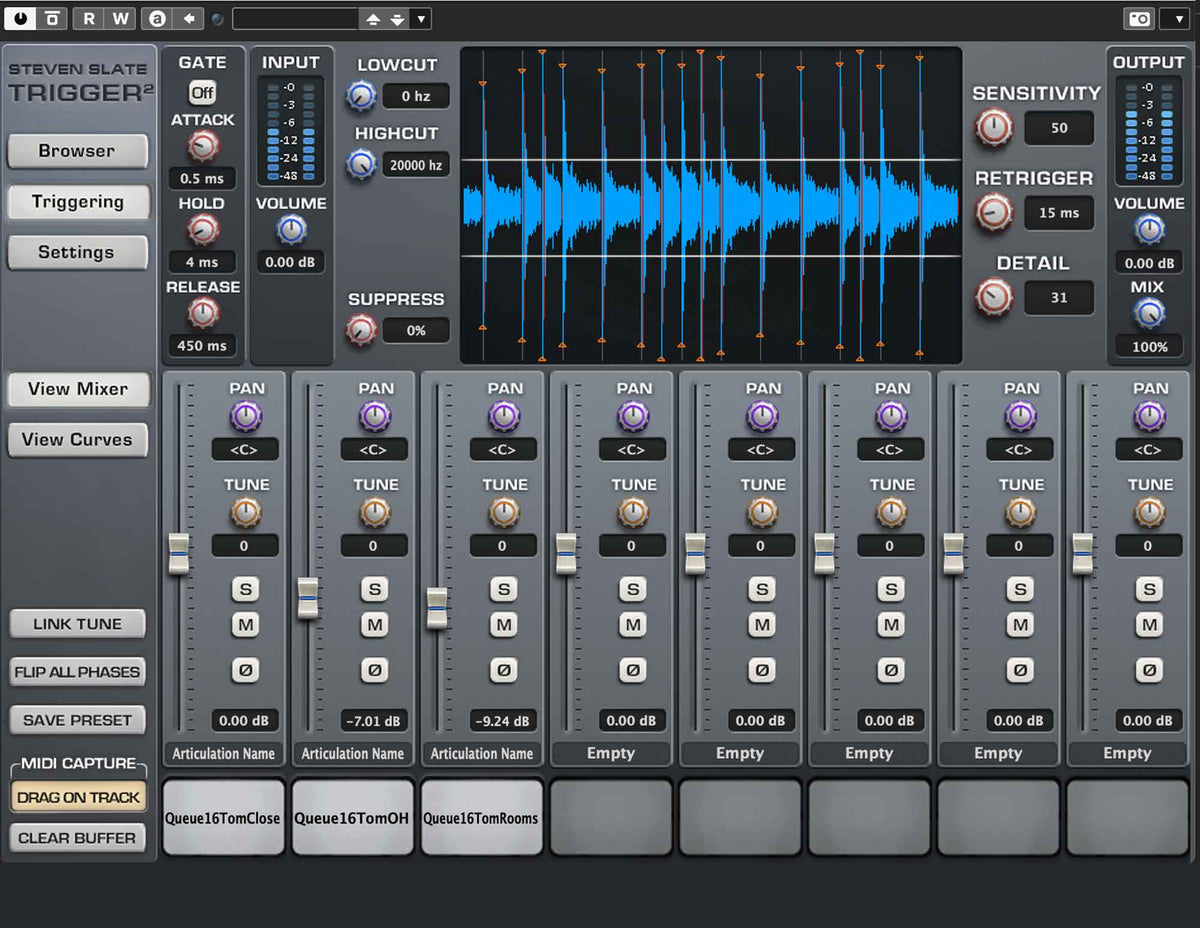
Task: Load next preset with down arrow
Action: tap(397, 19)
